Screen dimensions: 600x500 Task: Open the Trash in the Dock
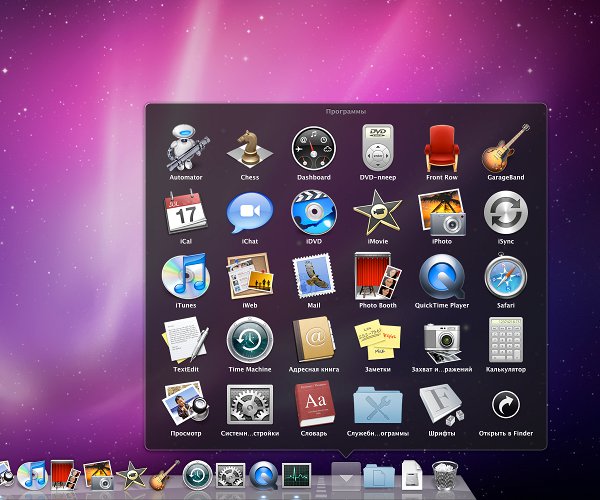tap(445, 476)
